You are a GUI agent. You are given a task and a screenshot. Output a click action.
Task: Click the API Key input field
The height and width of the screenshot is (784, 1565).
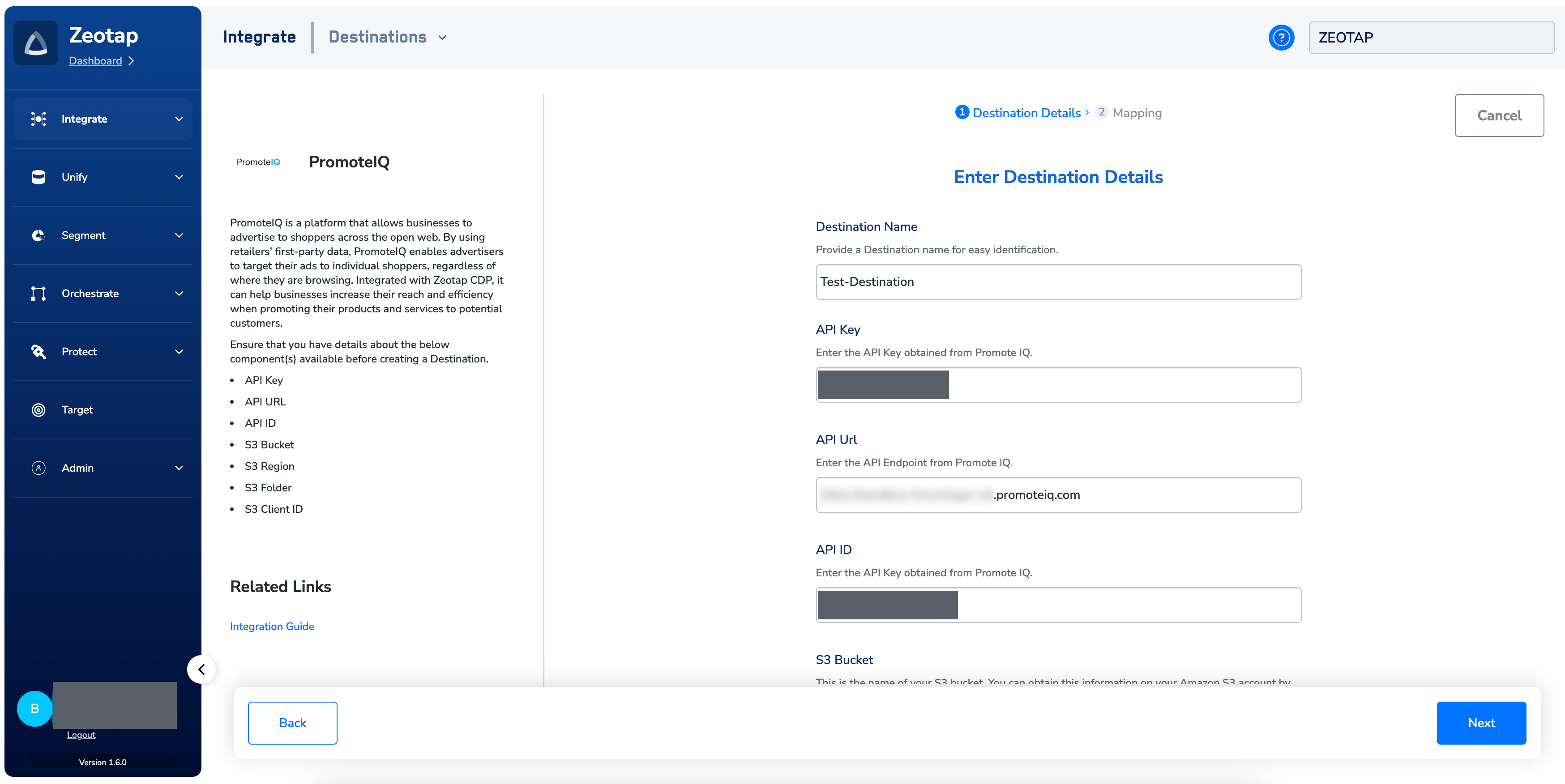coord(1058,384)
